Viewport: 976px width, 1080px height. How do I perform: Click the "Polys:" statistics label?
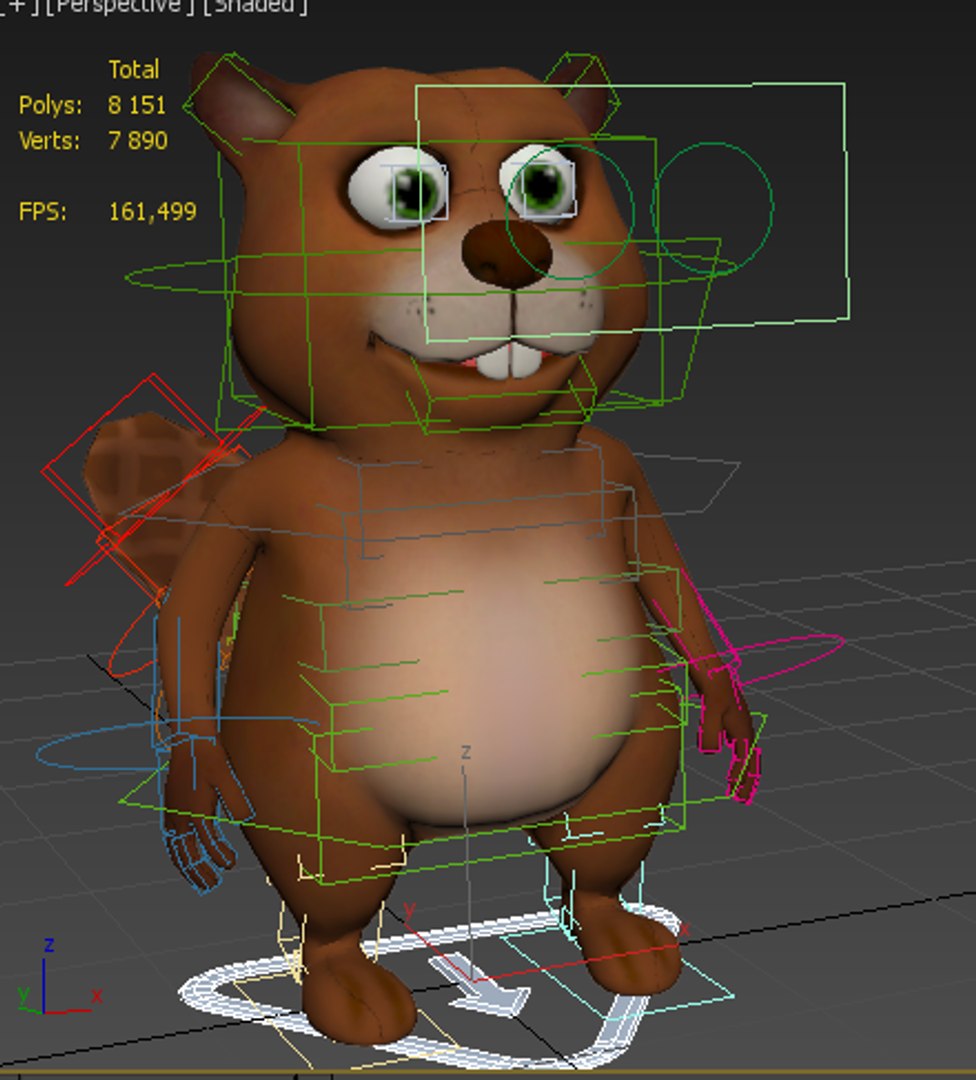pos(50,105)
